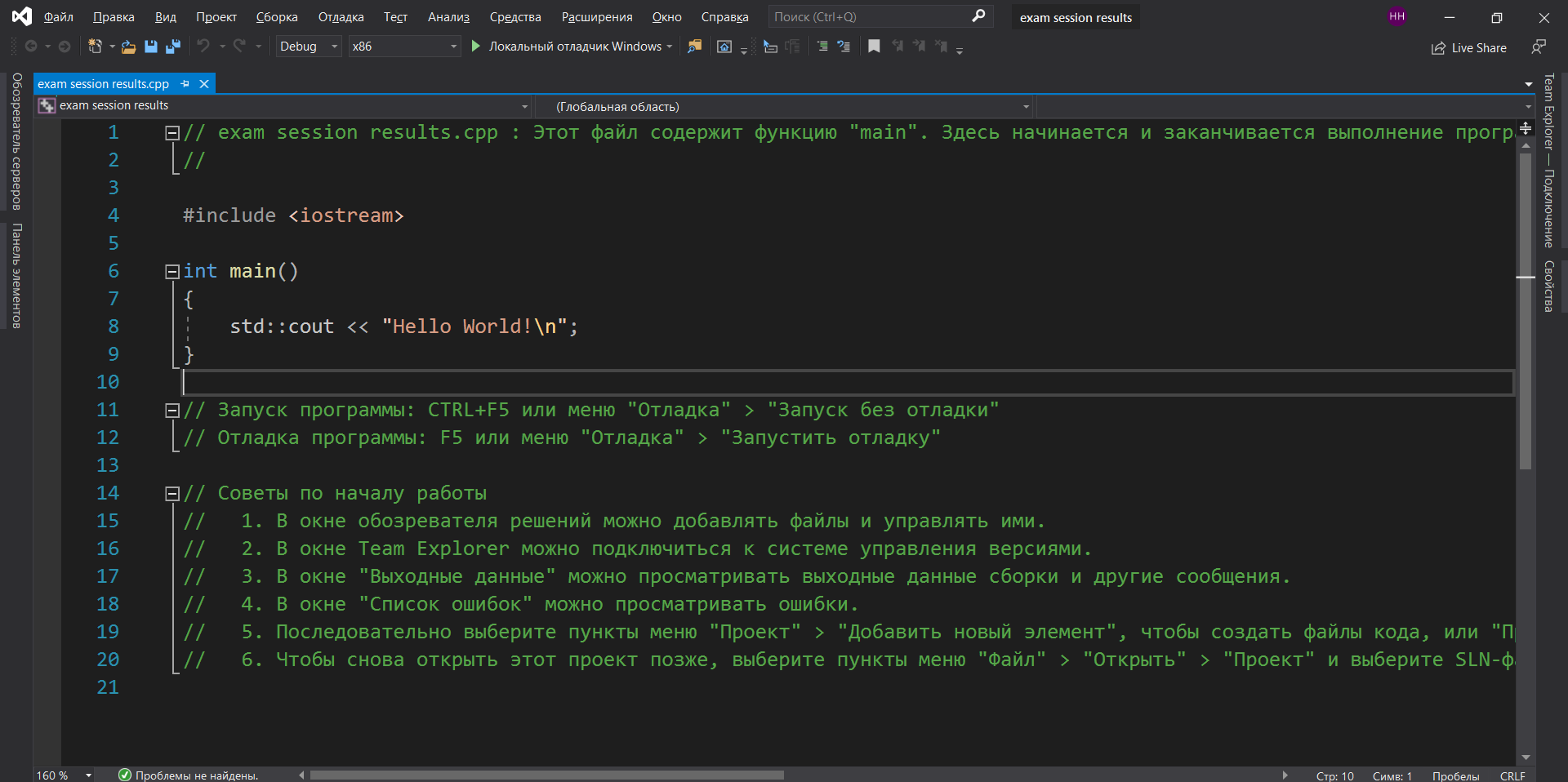Click the horizontal editor scrollbar thumb
This screenshot has width=1568, height=782.
547,775
